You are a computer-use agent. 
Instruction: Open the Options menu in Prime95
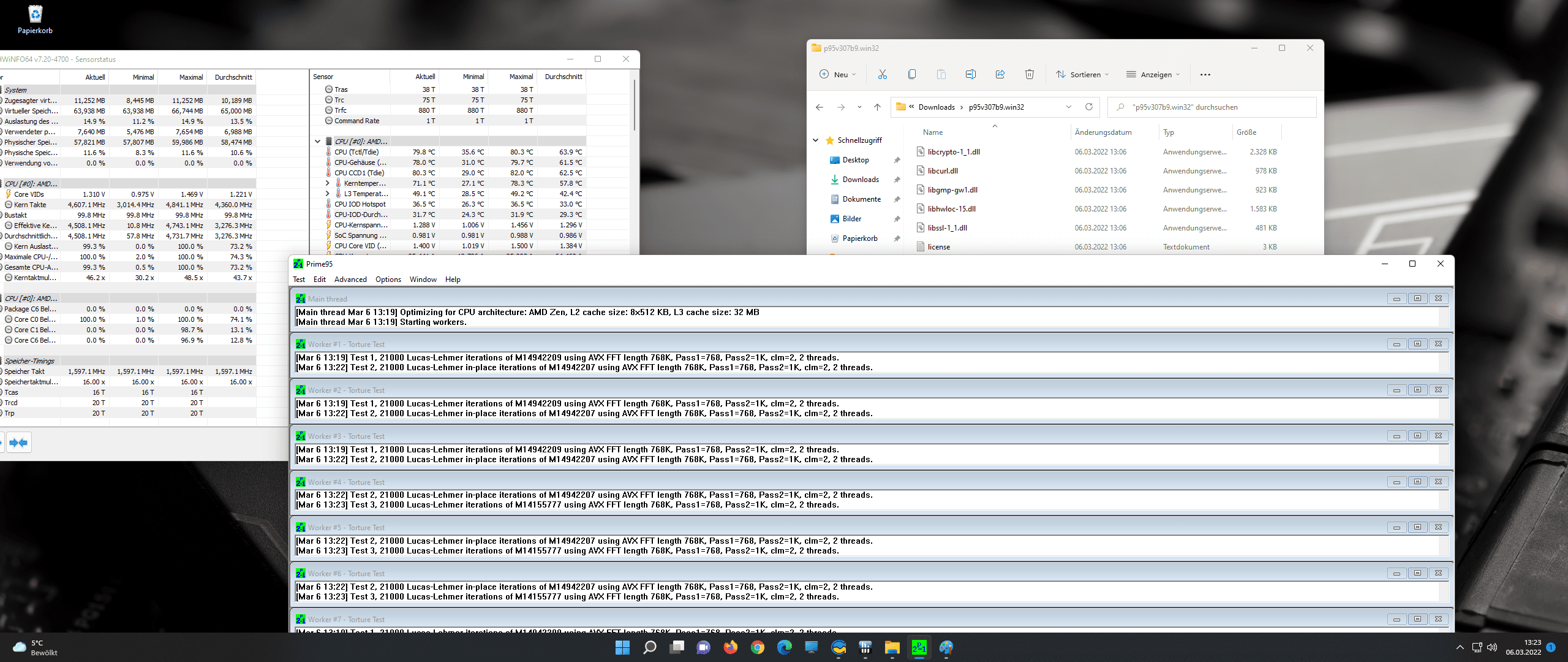click(388, 280)
